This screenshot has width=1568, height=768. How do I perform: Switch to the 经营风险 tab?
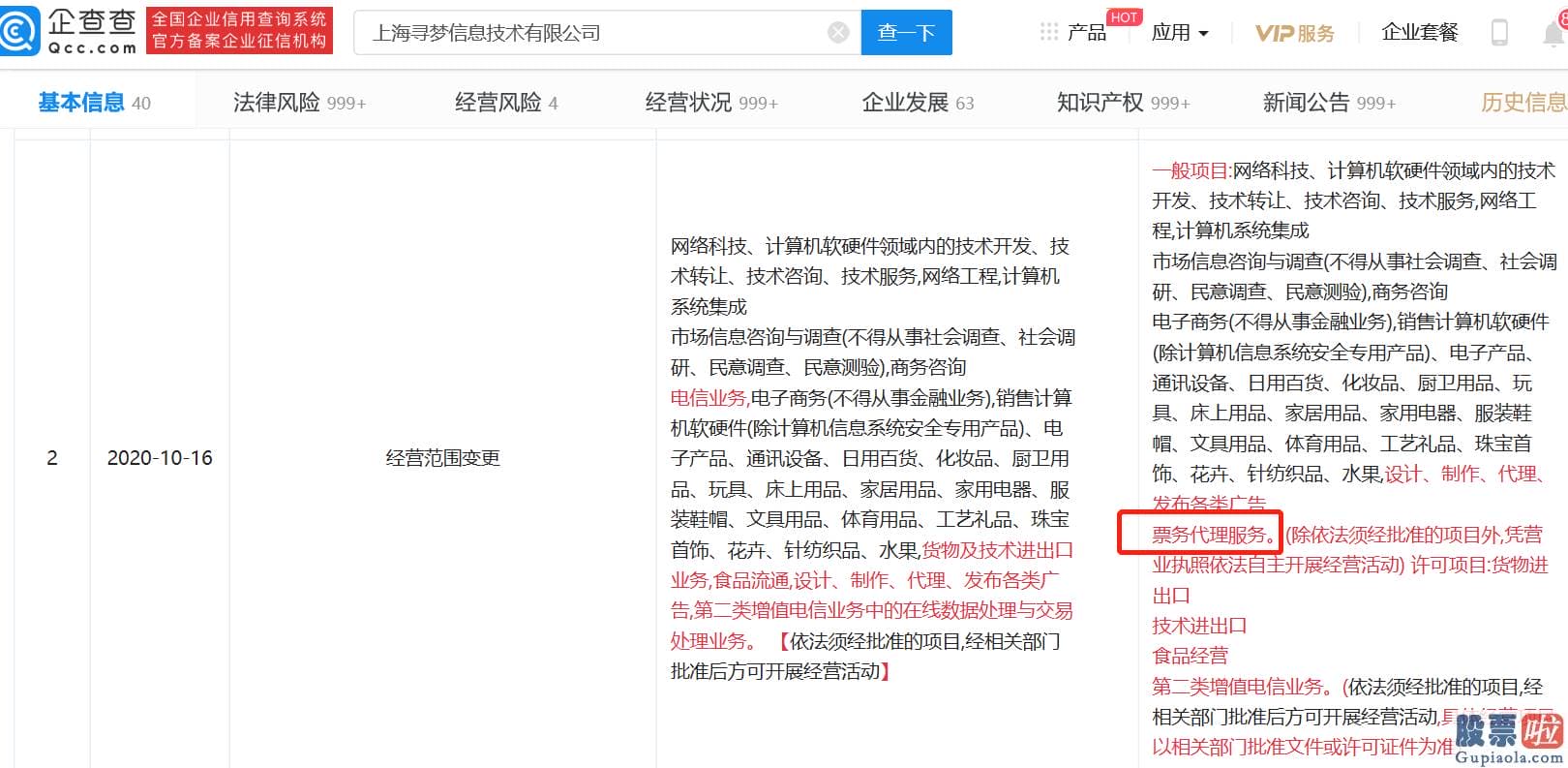pyautogui.click(x=506, y=102)
